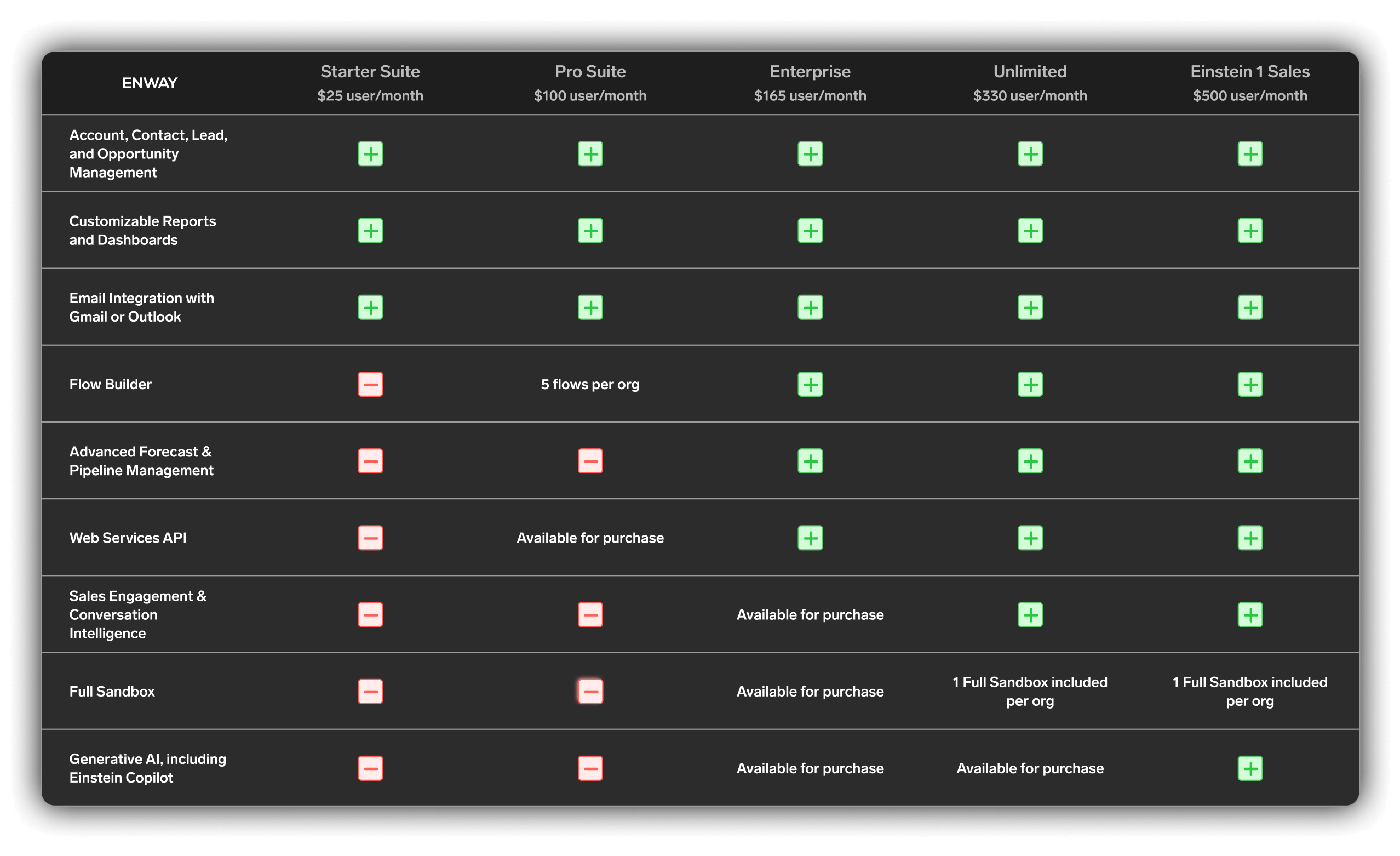Click the green plus for Flow Builder under Enterprise
1400x856 pixels.
click(x=810, y=384)
